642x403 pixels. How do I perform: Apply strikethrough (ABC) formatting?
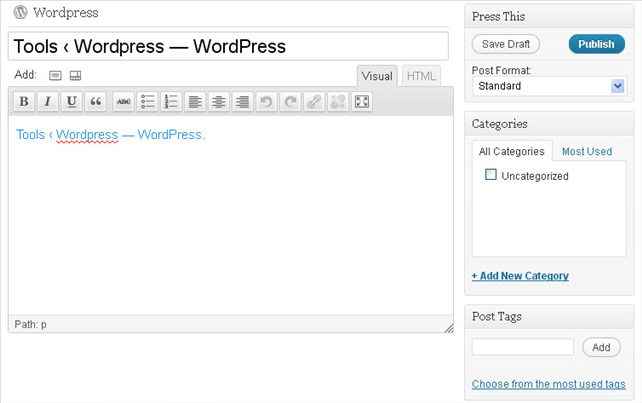pos(123,101)
